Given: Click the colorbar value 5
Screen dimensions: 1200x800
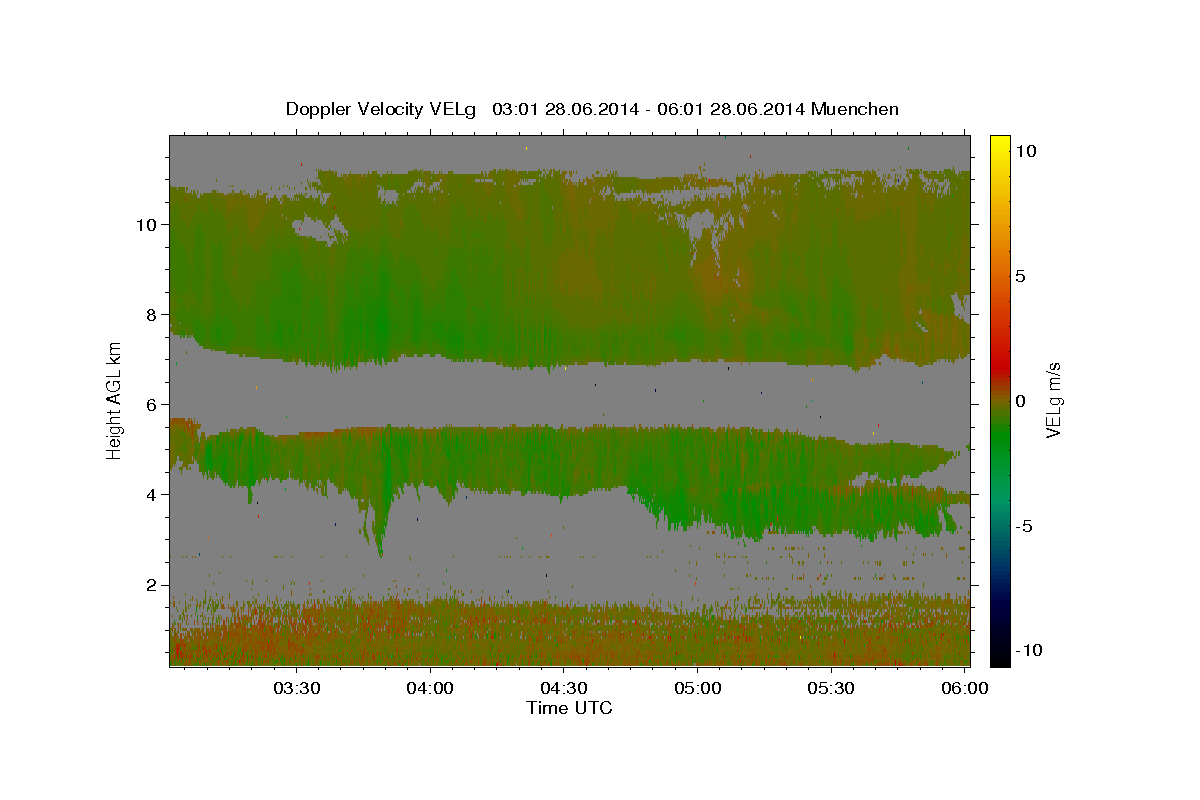Looking at the screenshot, I should click(1019, 275).
